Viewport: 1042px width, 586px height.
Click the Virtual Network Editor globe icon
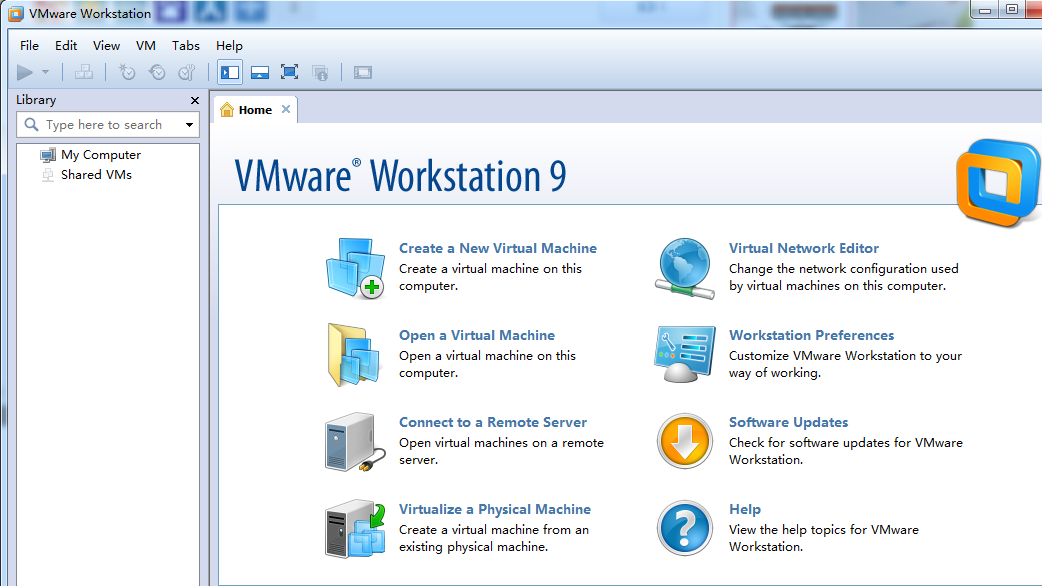[x=684, y=268]
